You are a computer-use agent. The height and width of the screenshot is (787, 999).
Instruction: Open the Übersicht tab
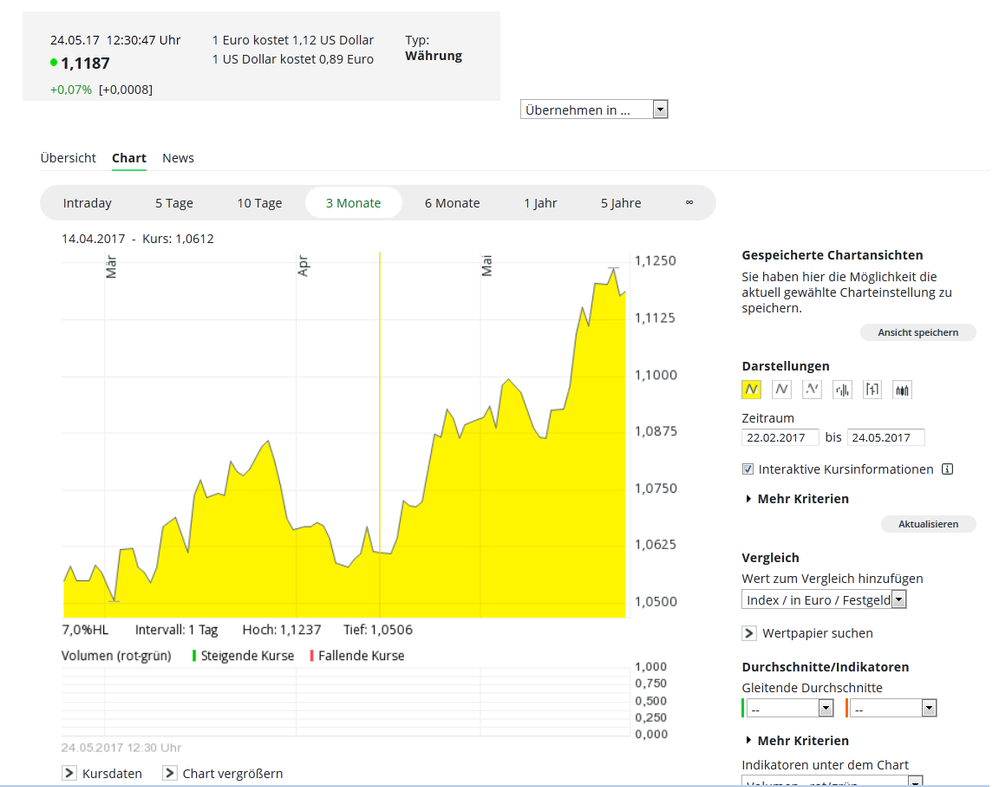[68, 158]
